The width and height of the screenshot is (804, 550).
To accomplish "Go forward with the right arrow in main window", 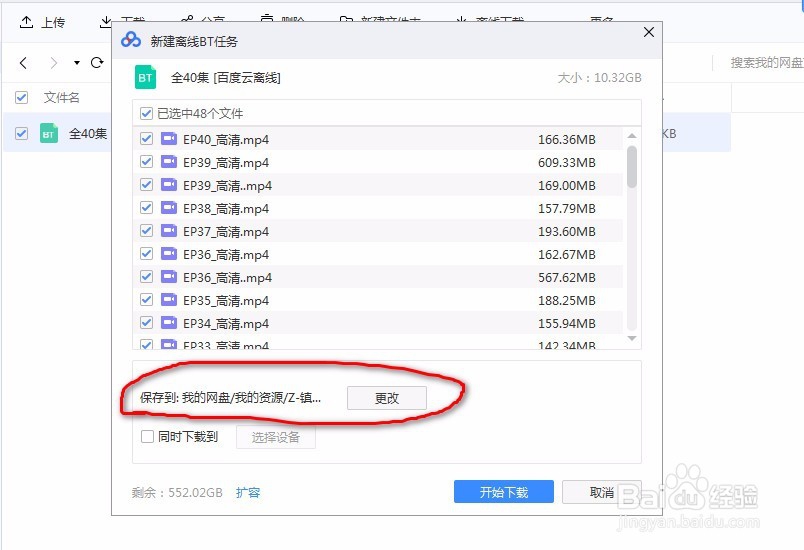I will pyautogui.click(x=53, y=63).
